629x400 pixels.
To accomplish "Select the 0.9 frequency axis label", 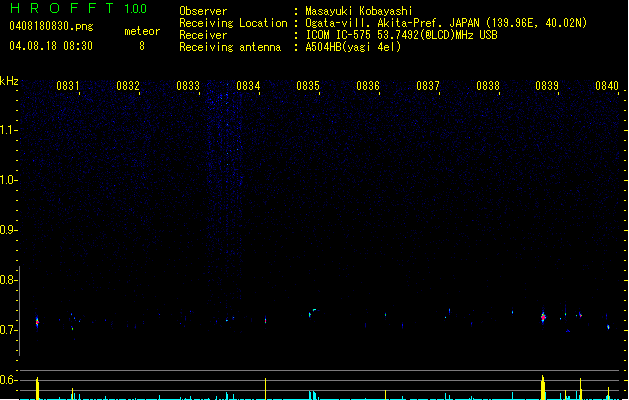I will [8, 230].
